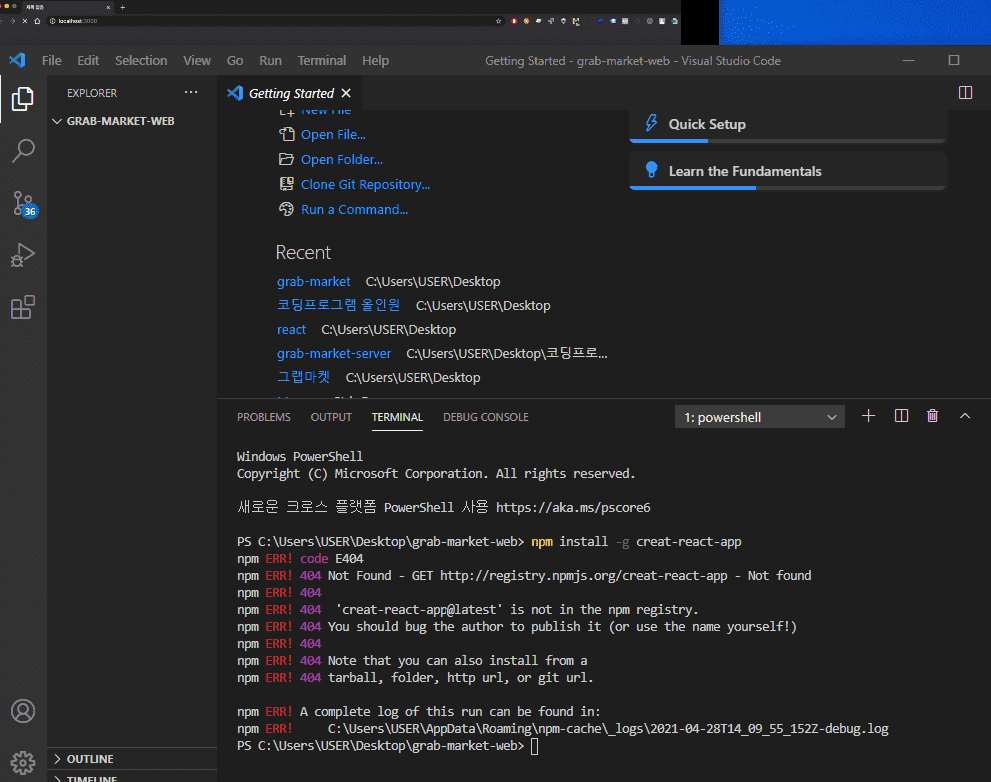Click the browser stop-loading X button

click(x=25, y=21)
